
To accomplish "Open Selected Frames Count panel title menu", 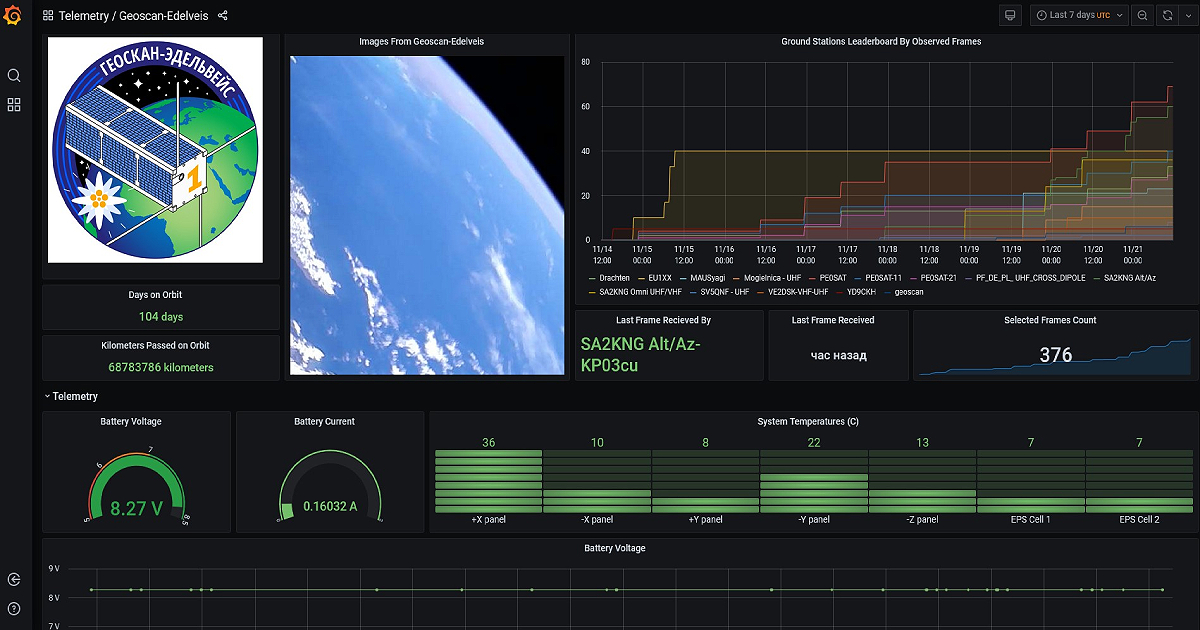I will [1050, 320].
